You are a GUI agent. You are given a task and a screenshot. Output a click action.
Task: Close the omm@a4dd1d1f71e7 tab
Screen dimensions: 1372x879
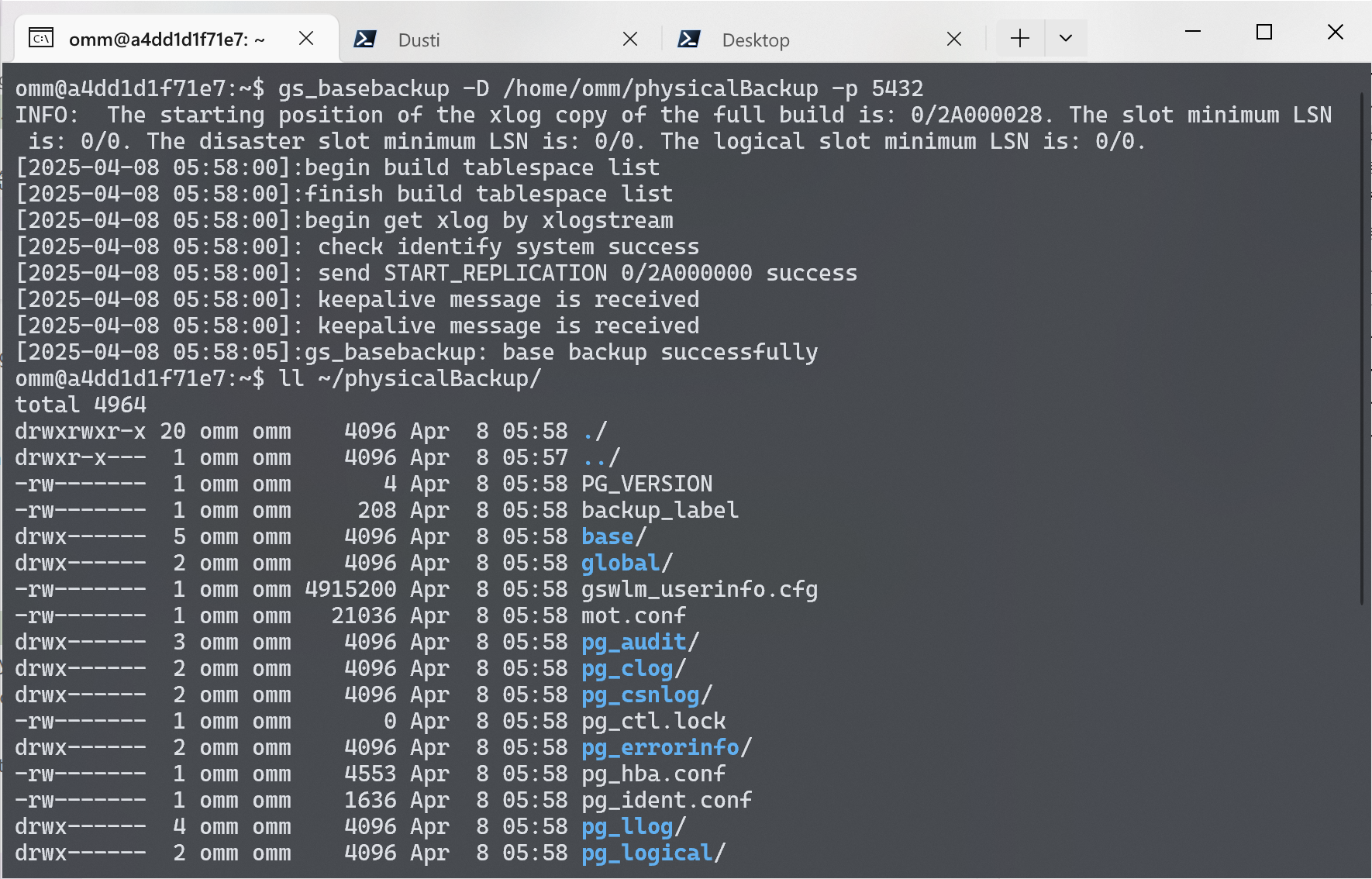pyautogui.click(x=306, y=38)
